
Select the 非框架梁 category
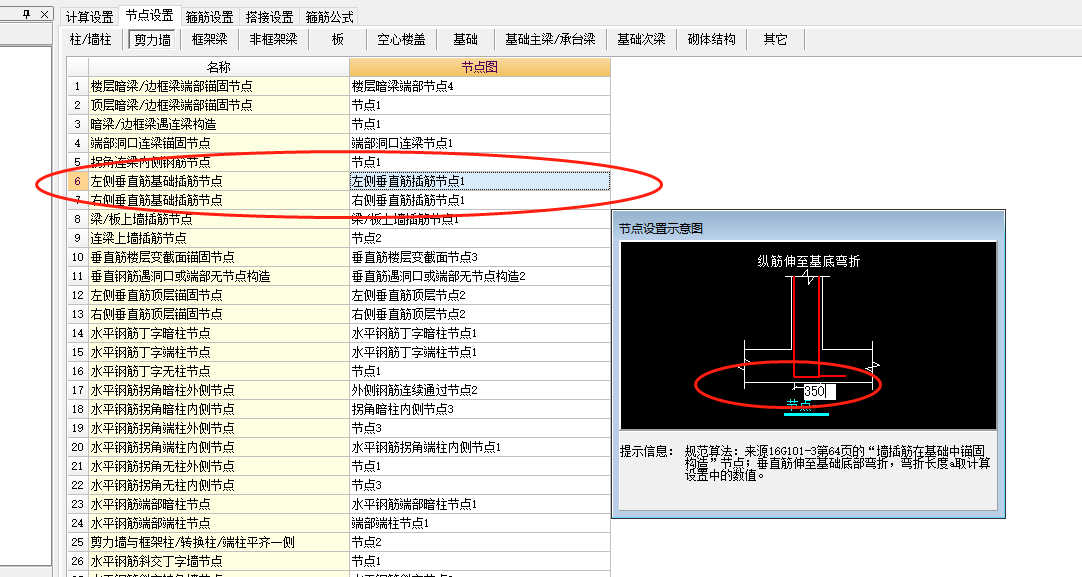(273, 39)
